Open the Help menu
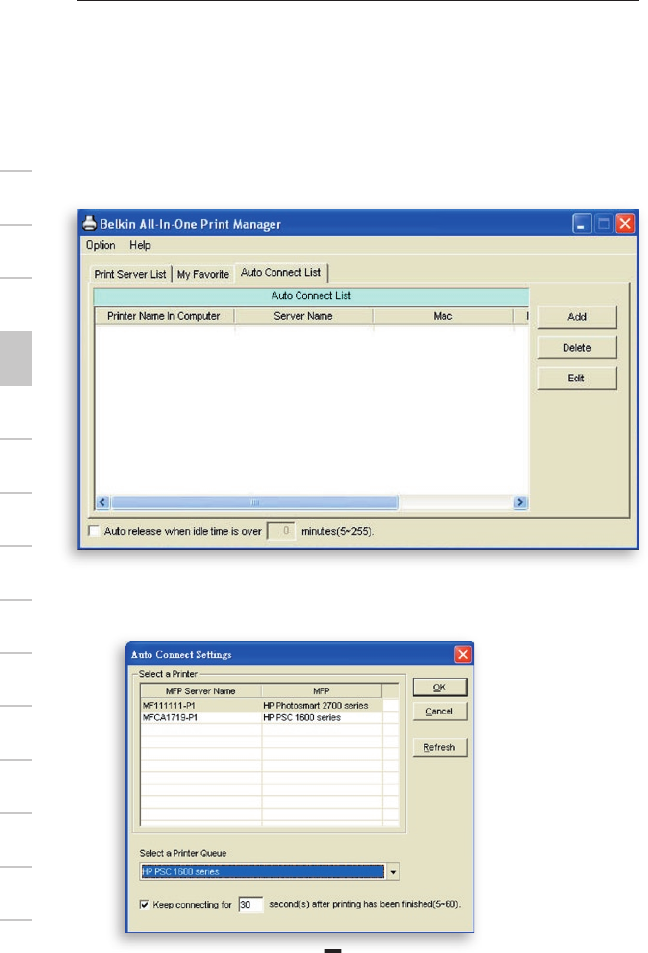Screen dimensions: 648x953 tap(140, 245)
